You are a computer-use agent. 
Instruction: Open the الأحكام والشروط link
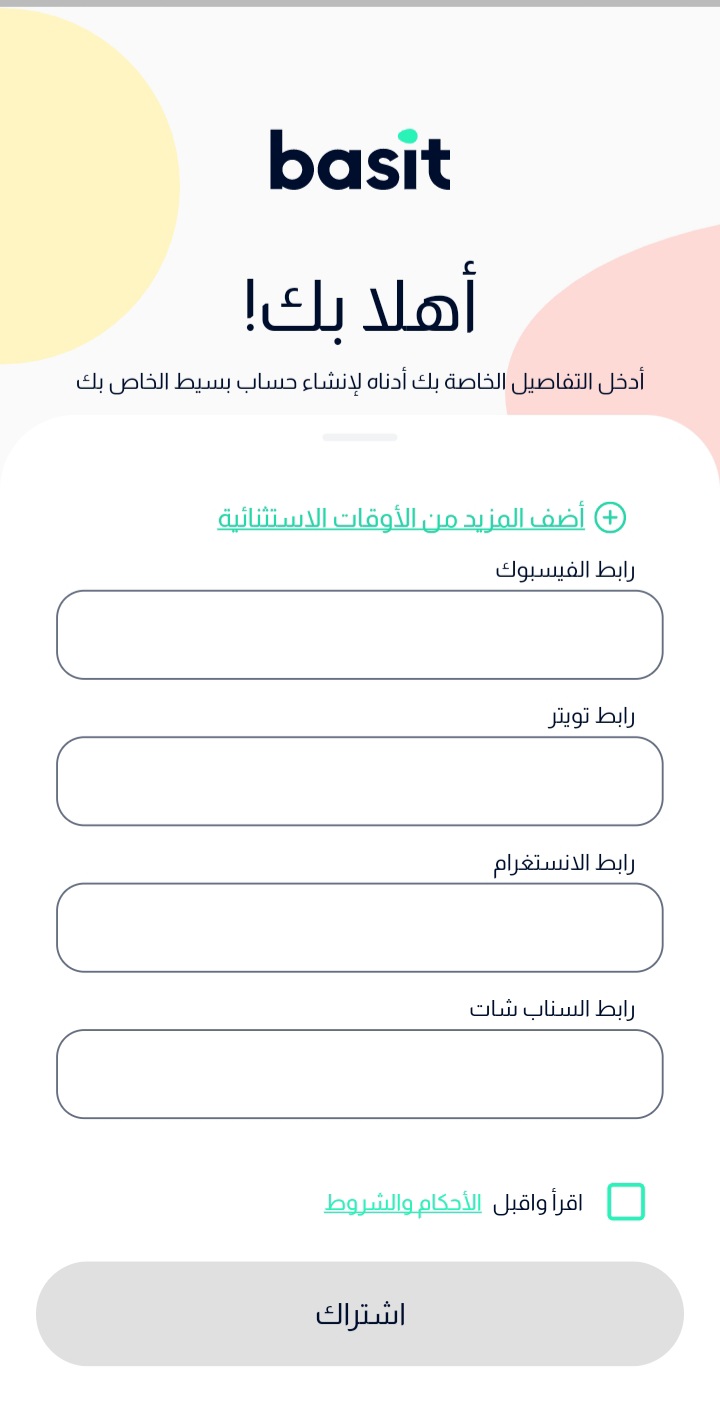click(x=403, y=1202)
